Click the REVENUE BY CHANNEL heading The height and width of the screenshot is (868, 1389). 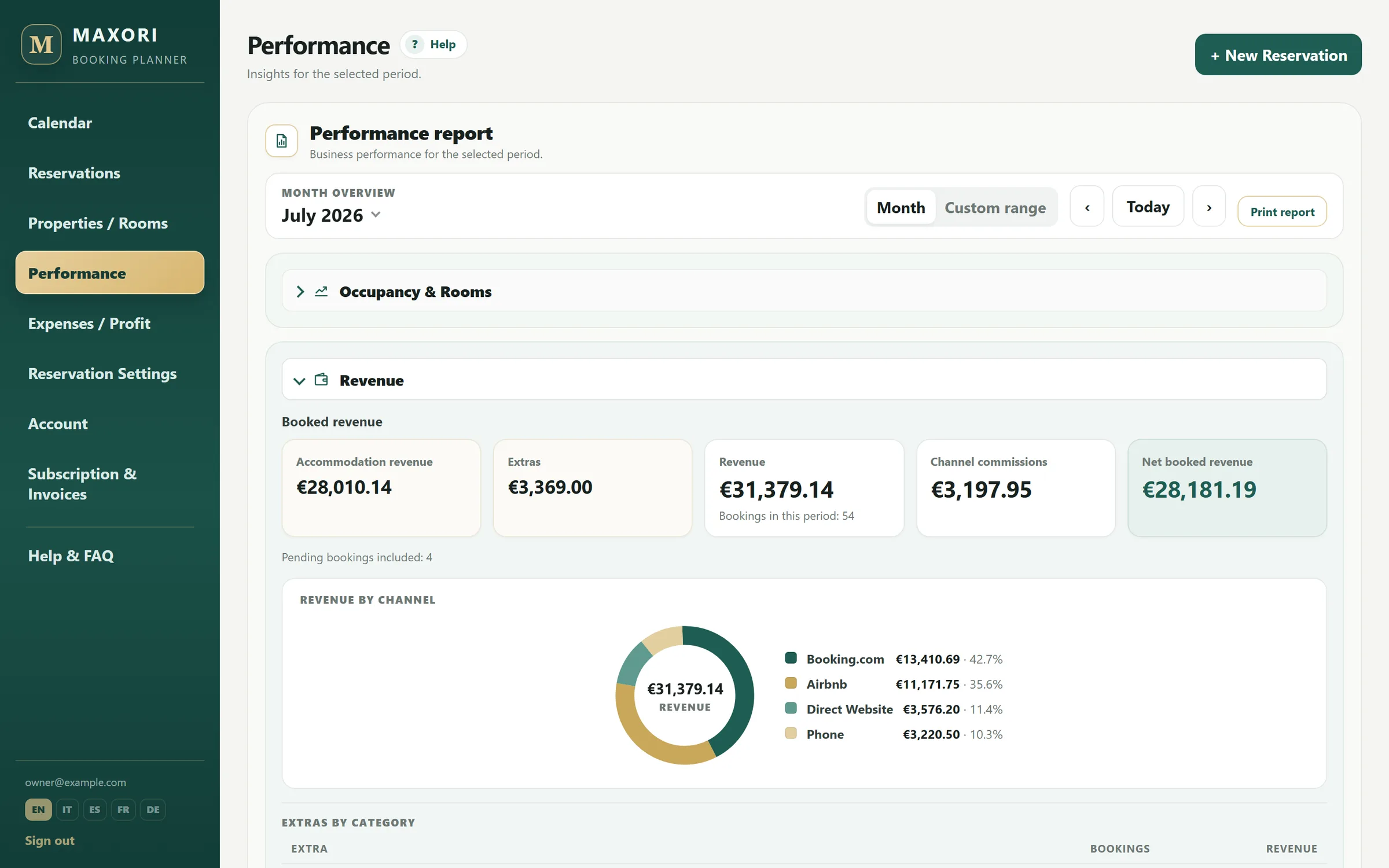[368, 600]
